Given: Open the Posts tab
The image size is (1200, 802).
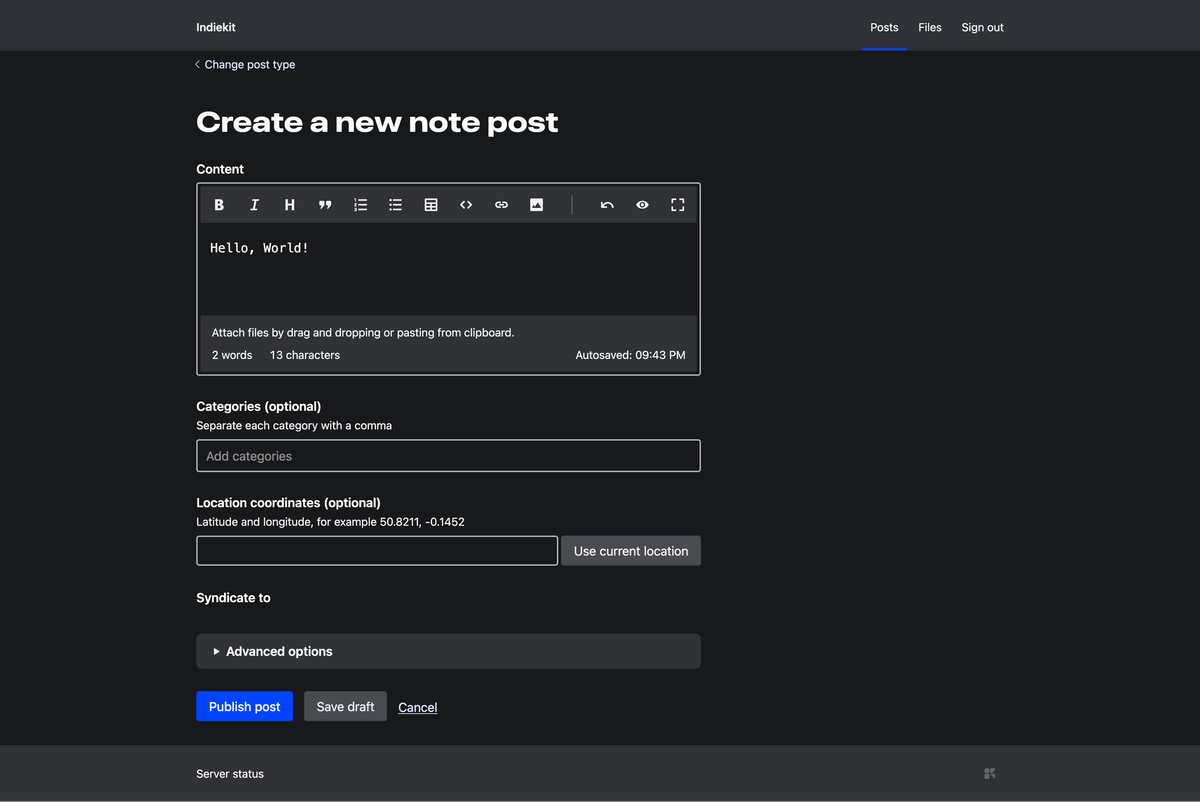Looking at the screenshot, I should point(884,27).
